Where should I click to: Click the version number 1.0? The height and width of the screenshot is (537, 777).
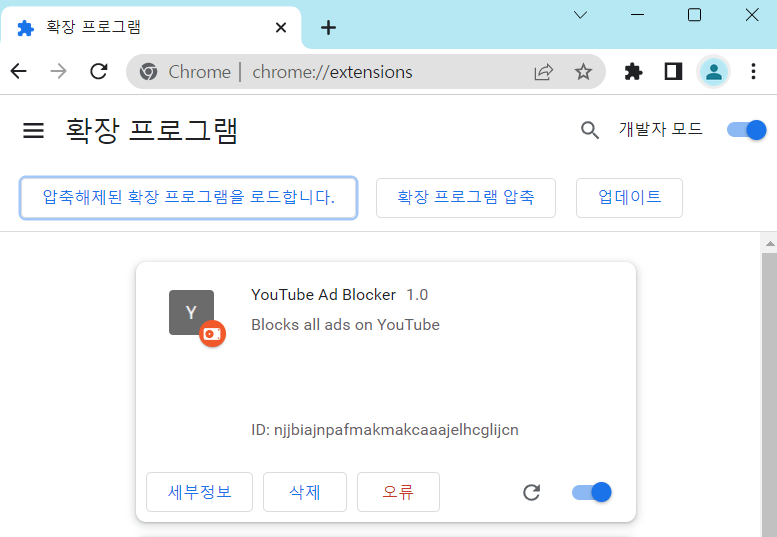pyautogui.click(x=417, y=295)
